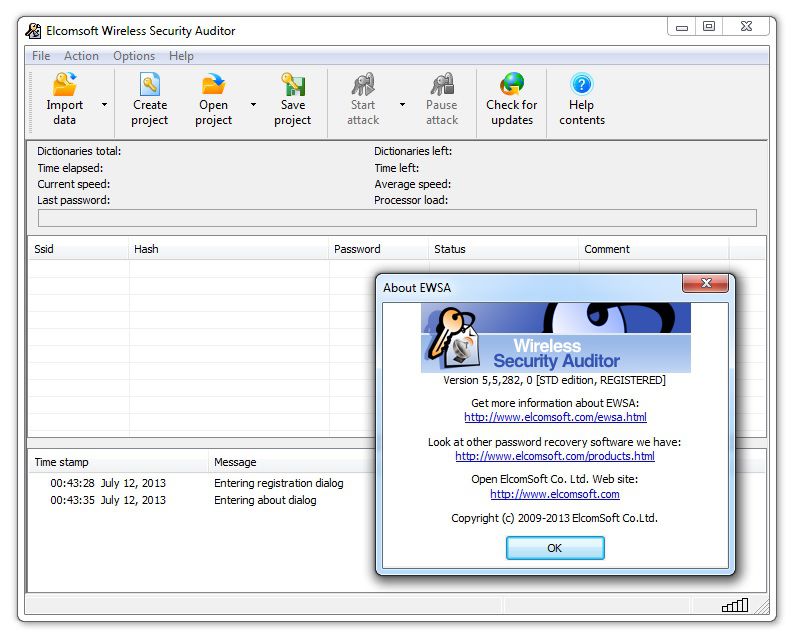
Task: Click the Dictionaries total label
Action: (x=79, y=151)
